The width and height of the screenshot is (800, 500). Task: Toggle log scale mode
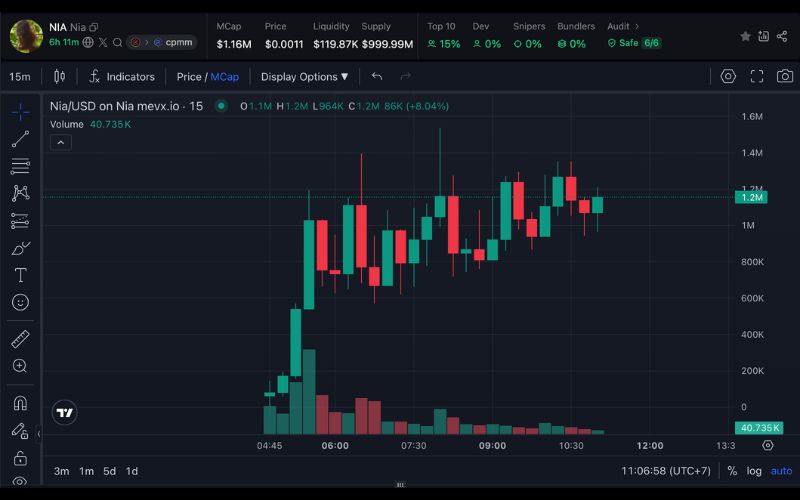tap(754, 471)
